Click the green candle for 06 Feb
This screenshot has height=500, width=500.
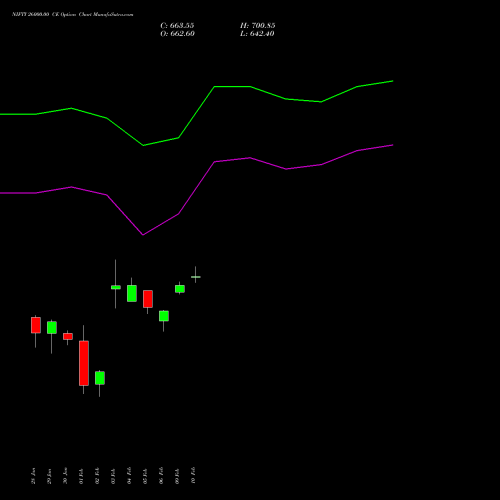pyautogui.click(x=164, y=316)
